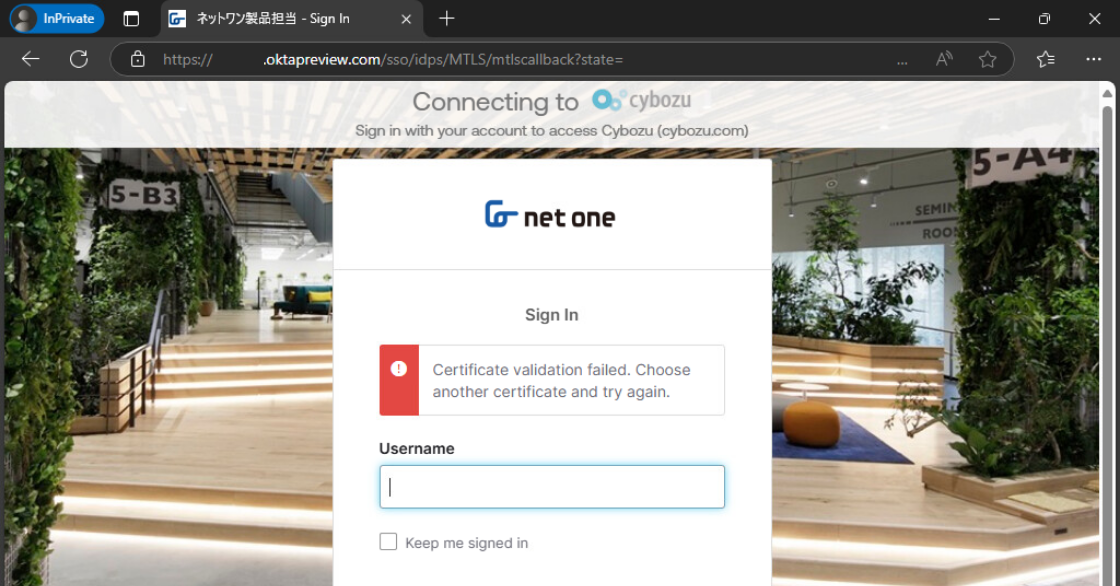Click the InPrivate profile badge

[57, 18]
